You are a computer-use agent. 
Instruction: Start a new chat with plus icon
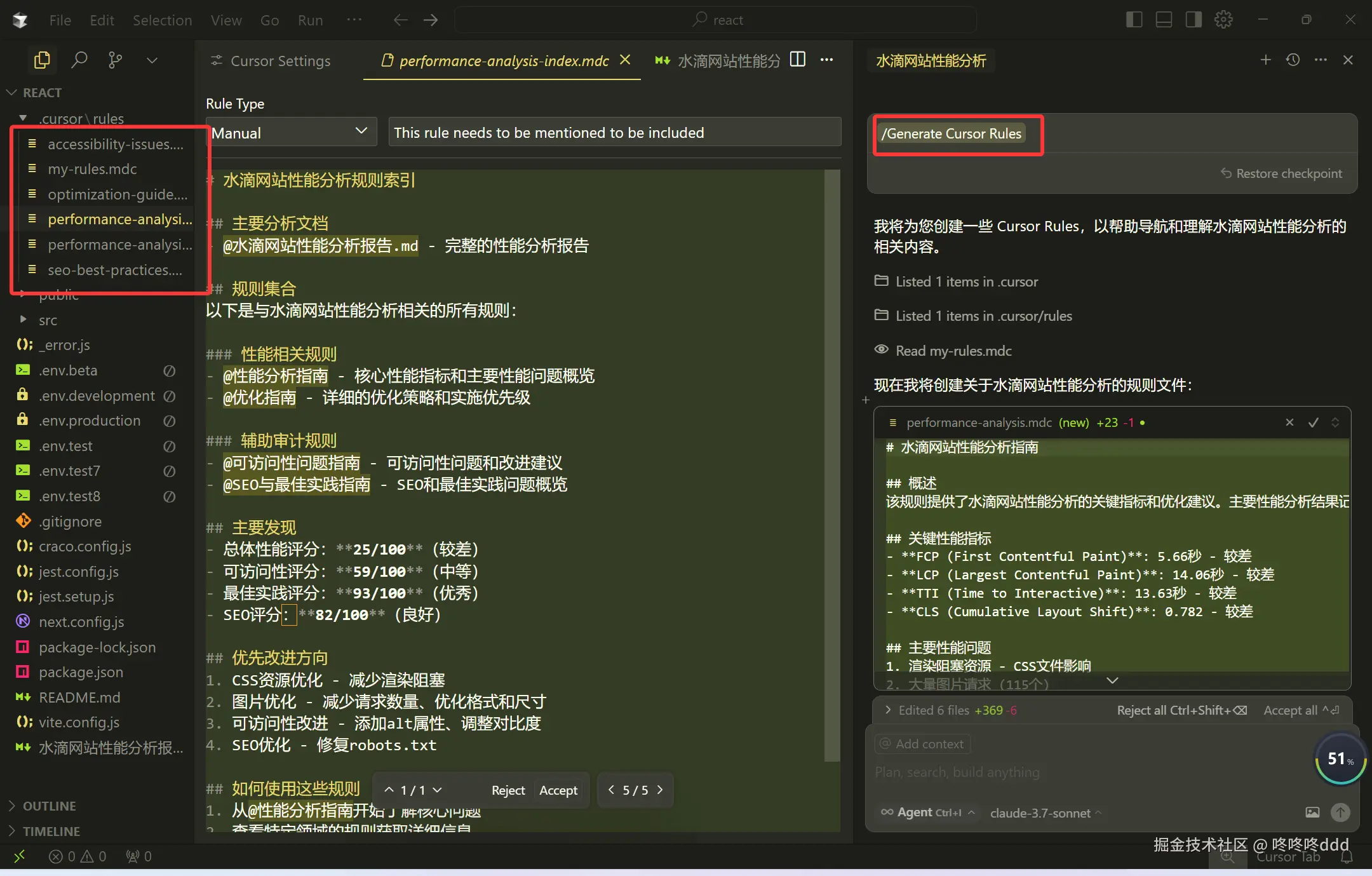click(x=1265, y=60)
